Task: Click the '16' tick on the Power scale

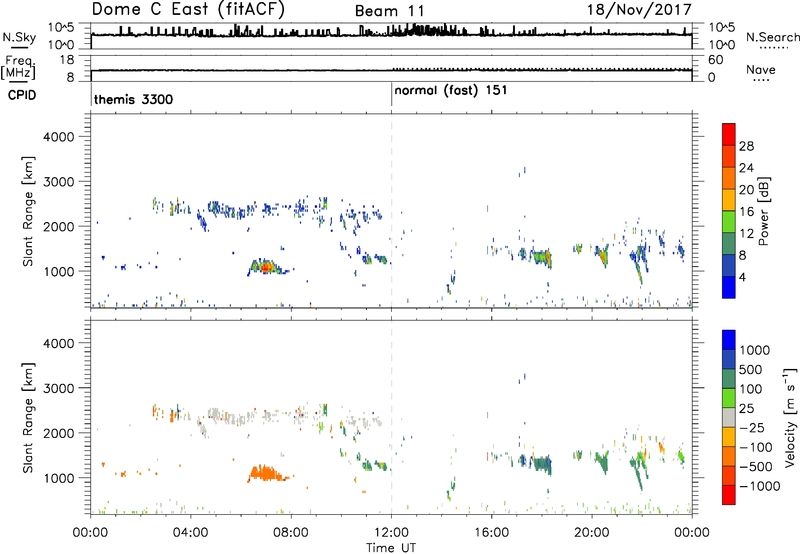Action: 746,212
